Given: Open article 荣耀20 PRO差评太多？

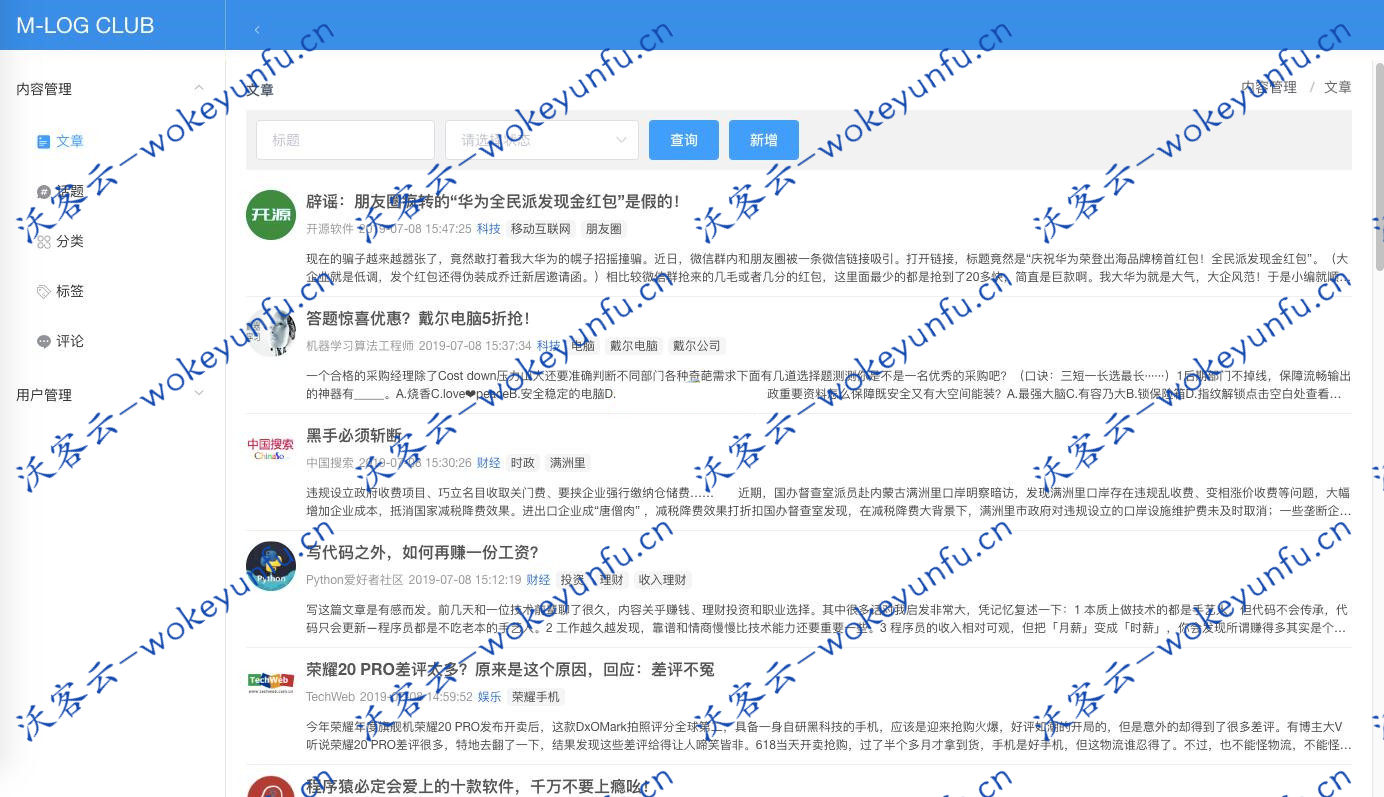Looking at the screenshot, I should [x=510, y=670].
